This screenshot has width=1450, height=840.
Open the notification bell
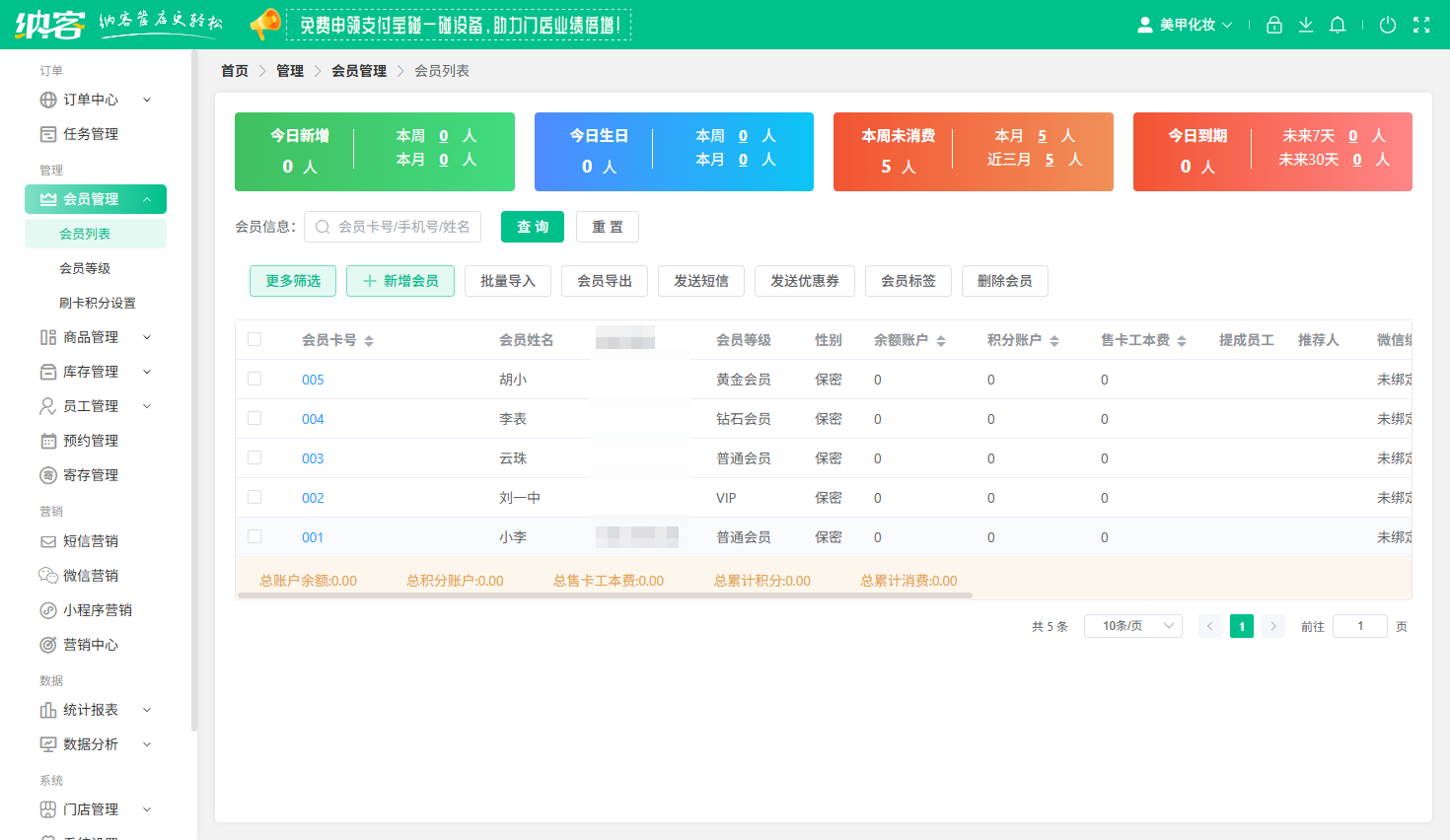click(1338, 25)
